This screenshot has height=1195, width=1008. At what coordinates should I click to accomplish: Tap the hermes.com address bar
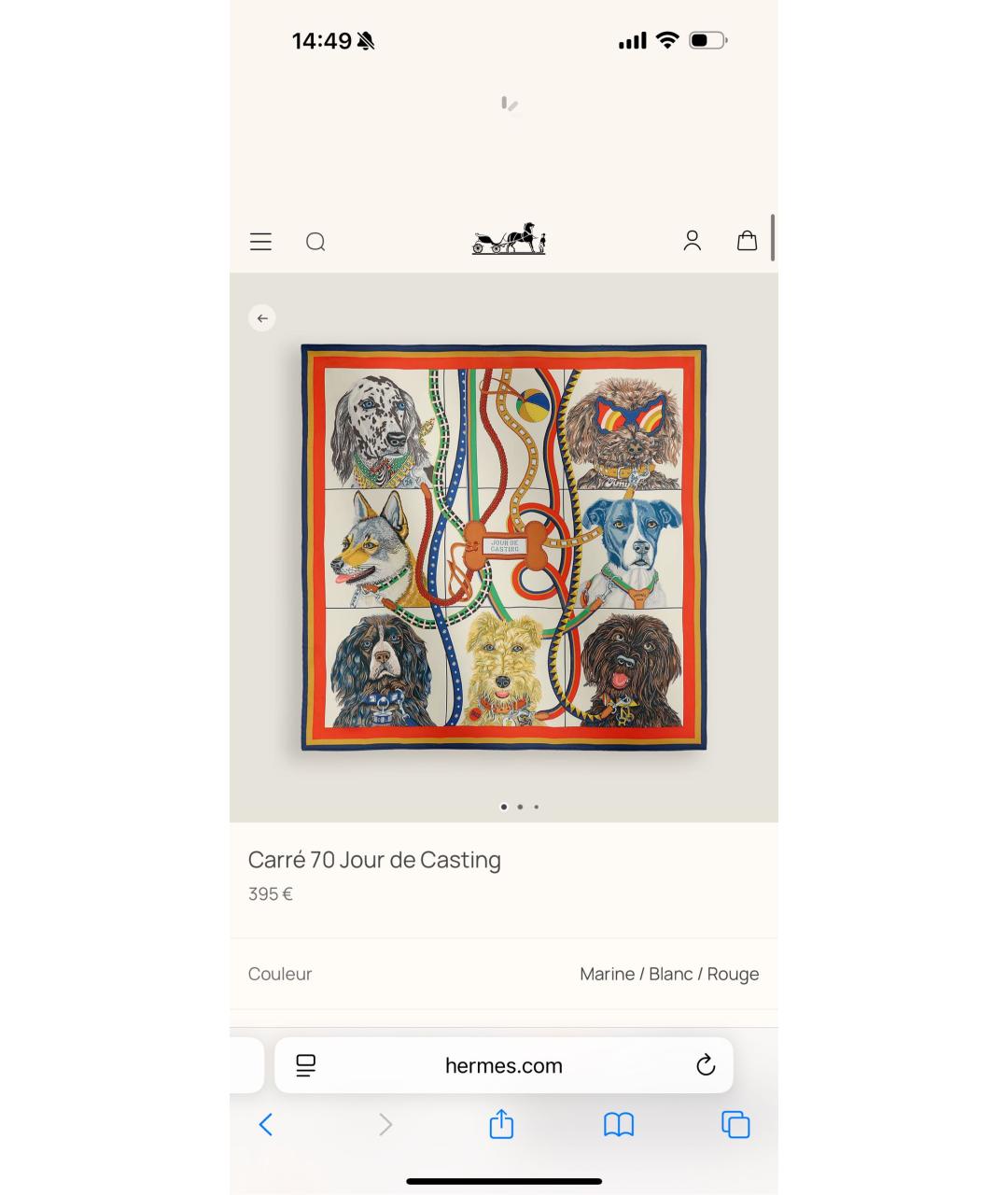(504, 1065)
